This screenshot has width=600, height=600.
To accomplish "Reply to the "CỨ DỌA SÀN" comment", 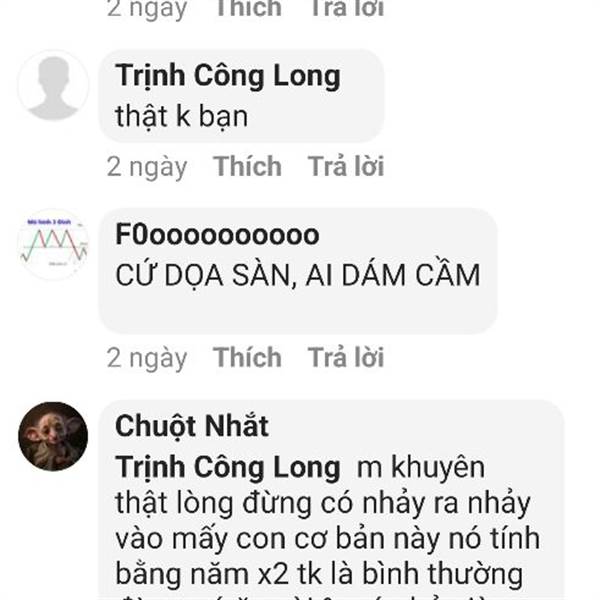I will [x=346, y=357].
